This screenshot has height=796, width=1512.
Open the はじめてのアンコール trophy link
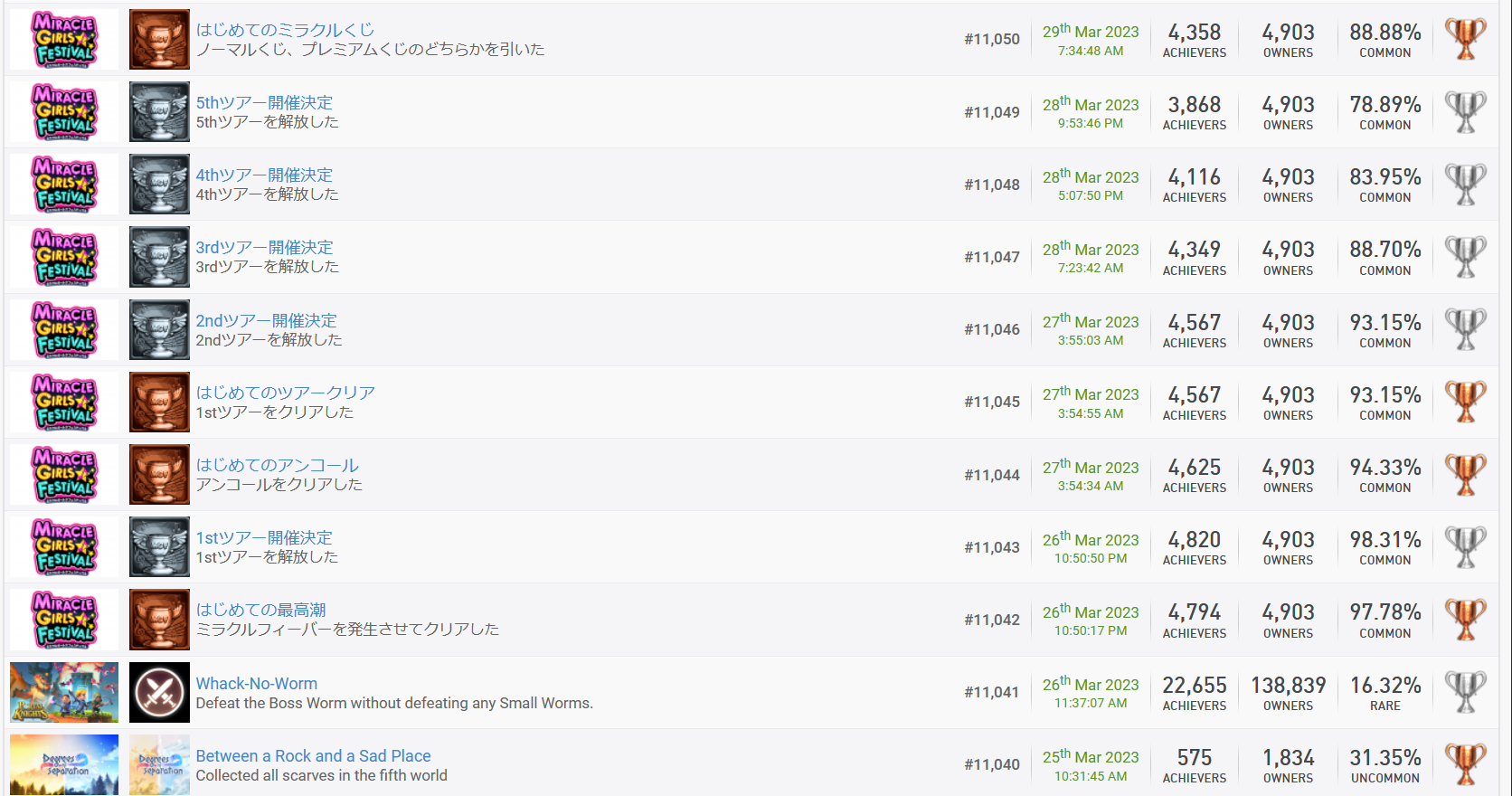pyautogui.click(x=278, y=466)
